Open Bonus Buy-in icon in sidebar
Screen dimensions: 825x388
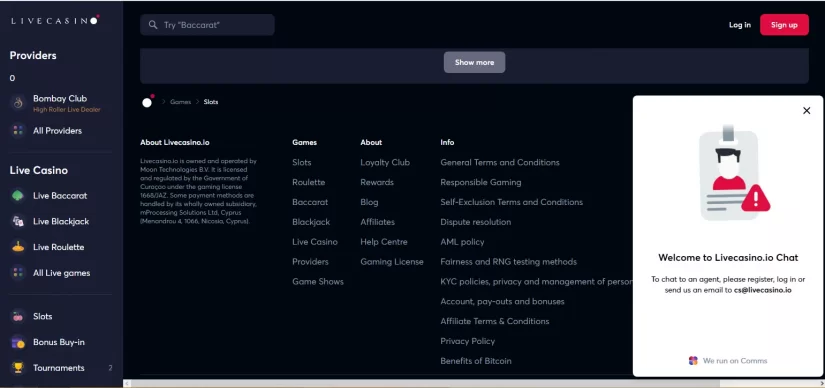(18, 342)
